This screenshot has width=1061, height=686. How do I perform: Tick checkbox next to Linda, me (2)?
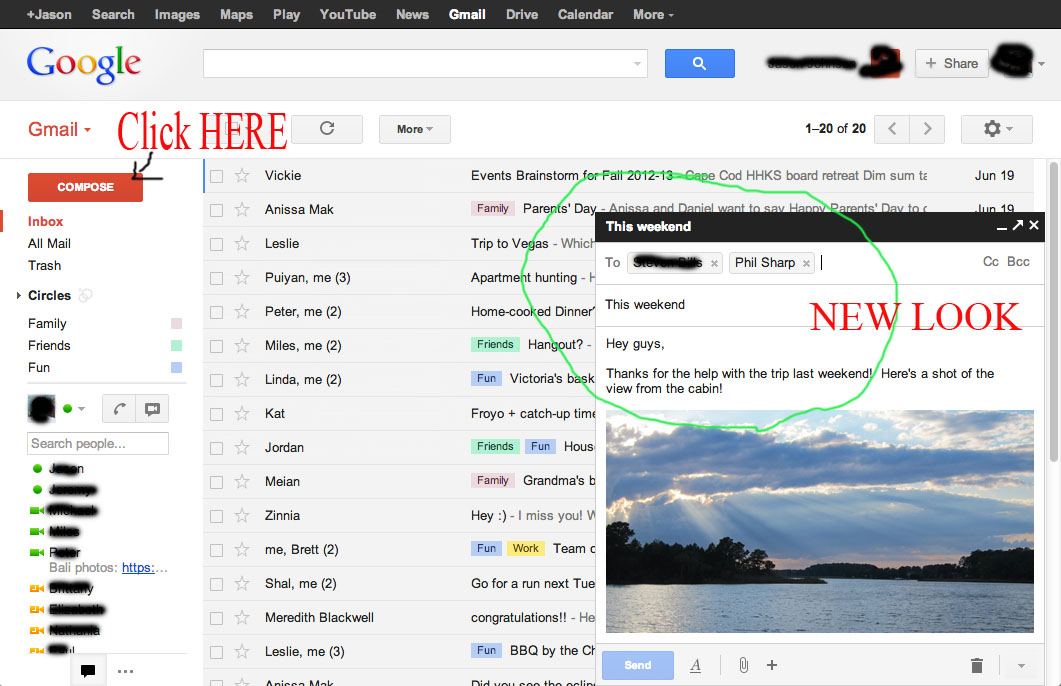tap(217, 380)
